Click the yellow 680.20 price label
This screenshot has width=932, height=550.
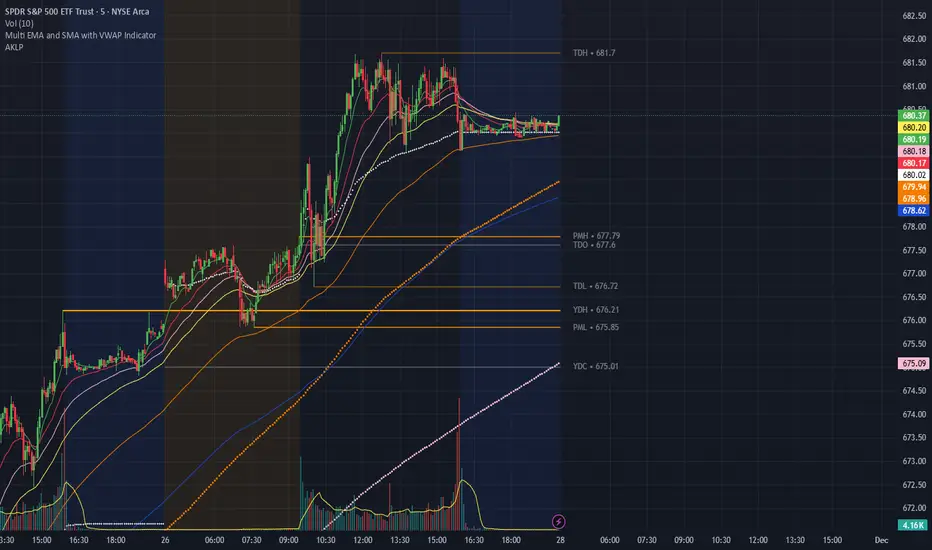click(x=913, y=127)
